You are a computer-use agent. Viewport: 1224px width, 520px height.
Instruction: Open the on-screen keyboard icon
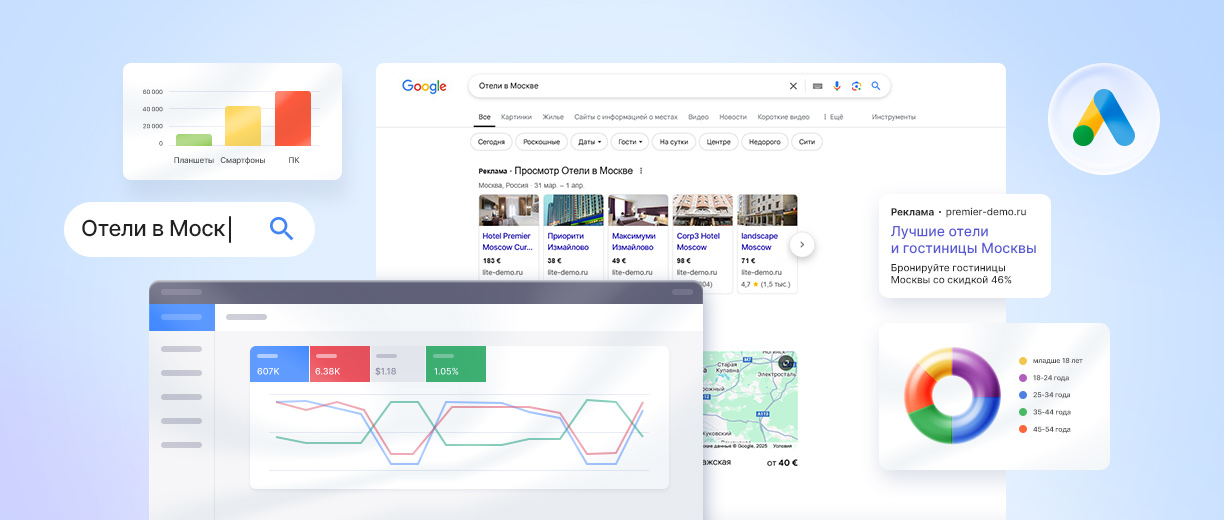[817, 86]
